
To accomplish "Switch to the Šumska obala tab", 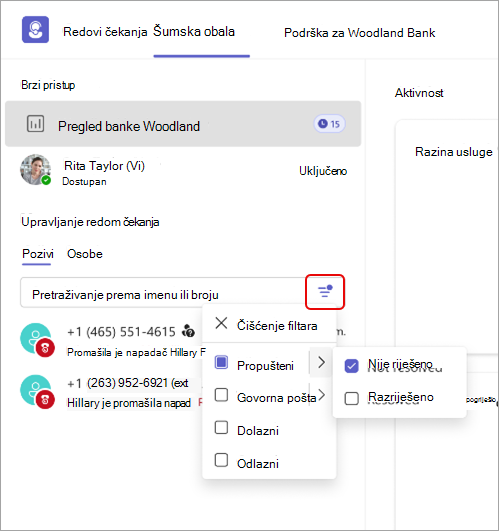I will click(x=194, y=31).
